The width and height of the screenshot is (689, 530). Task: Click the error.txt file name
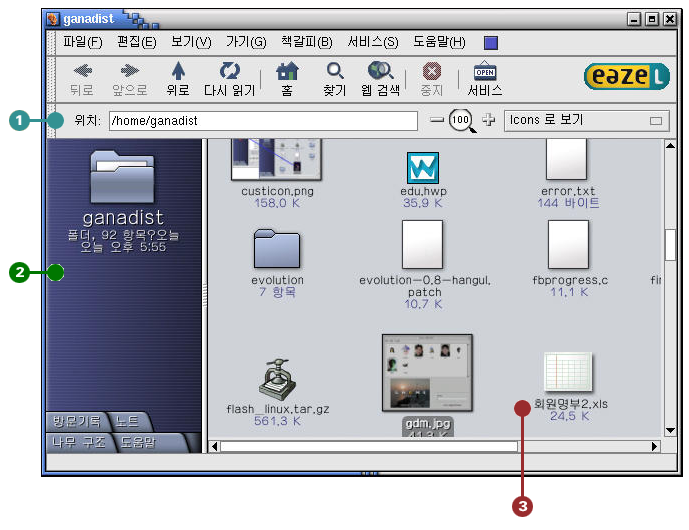[568, 191]
